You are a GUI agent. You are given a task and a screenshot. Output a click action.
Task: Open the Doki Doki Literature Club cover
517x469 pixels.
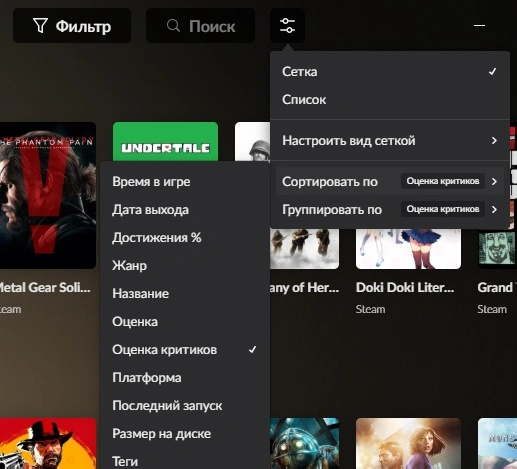pos(408,249)
